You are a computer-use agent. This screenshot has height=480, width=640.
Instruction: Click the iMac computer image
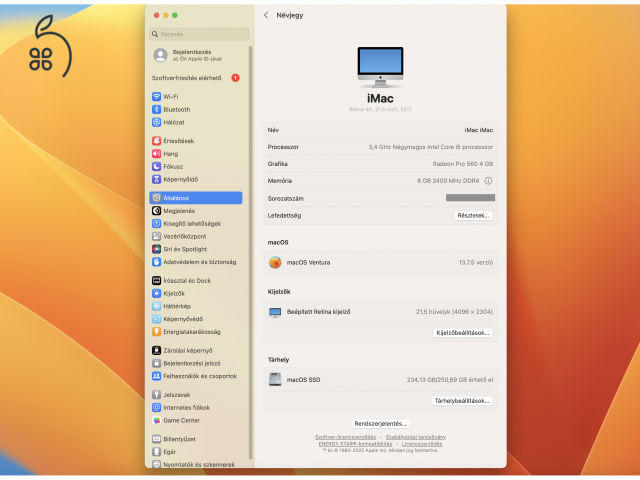click(x=380, y=67)
